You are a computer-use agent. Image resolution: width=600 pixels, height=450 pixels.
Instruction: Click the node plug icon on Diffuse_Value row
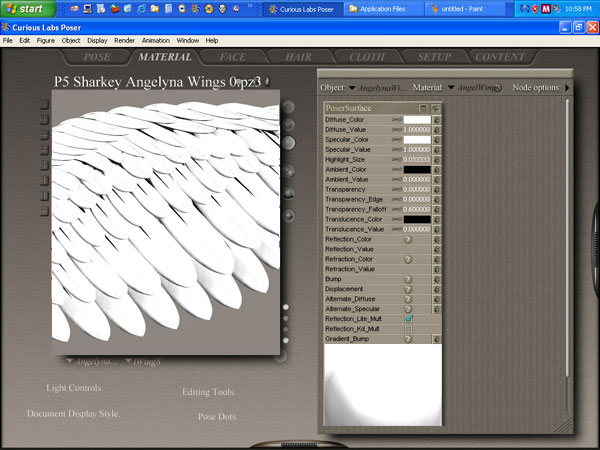tap(437, 130)
